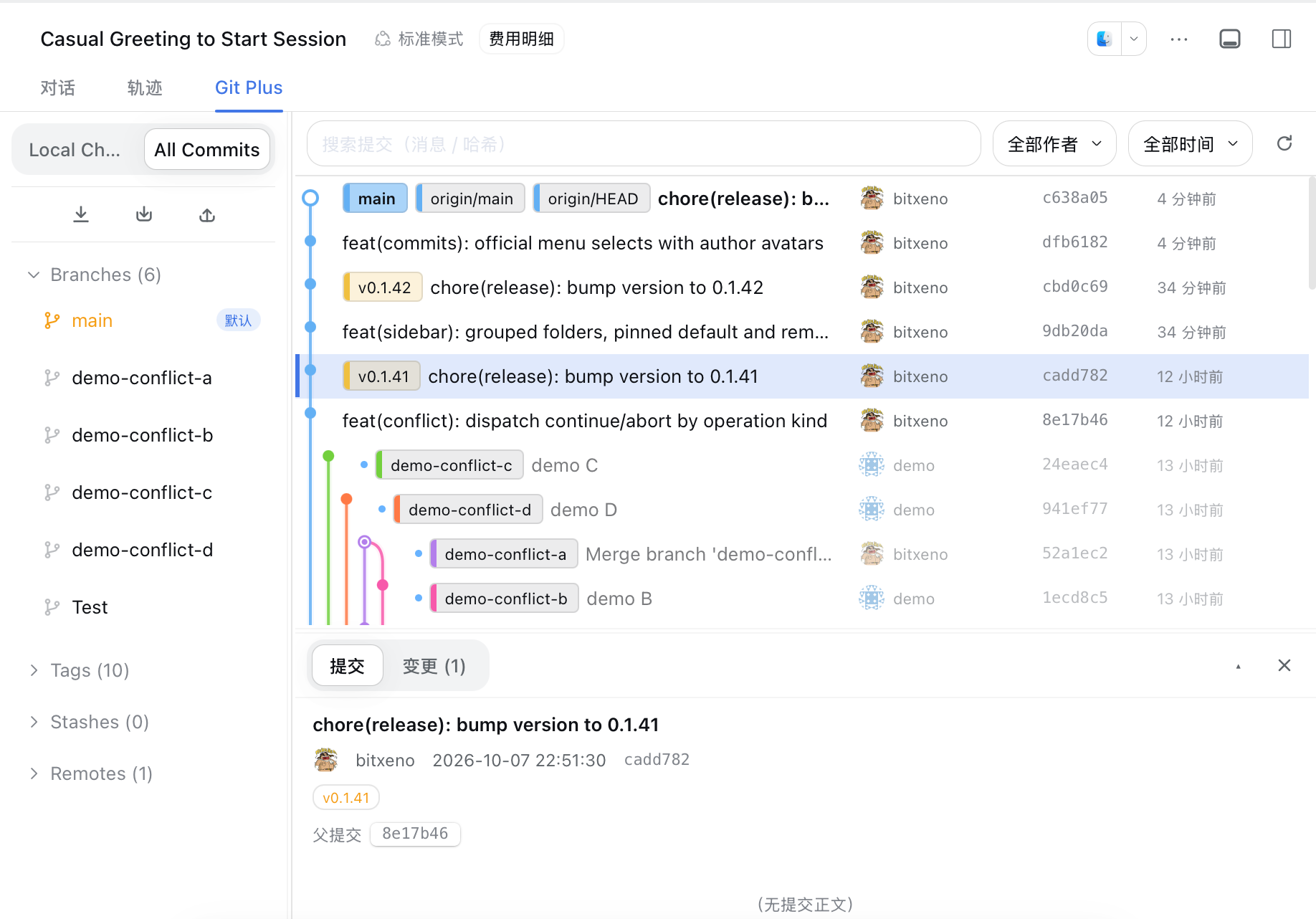Click the standard mode icon label
Screen dimensions: 1316x919
(419, 39)
